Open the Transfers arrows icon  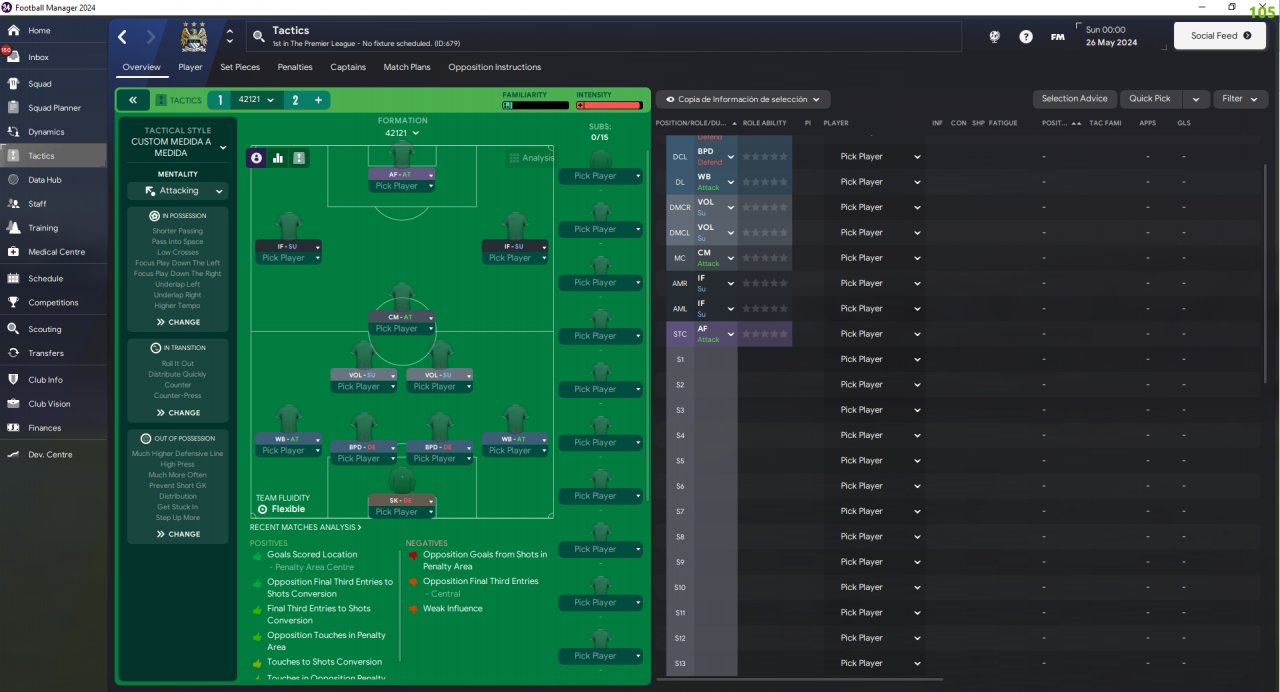click(13, 353)
